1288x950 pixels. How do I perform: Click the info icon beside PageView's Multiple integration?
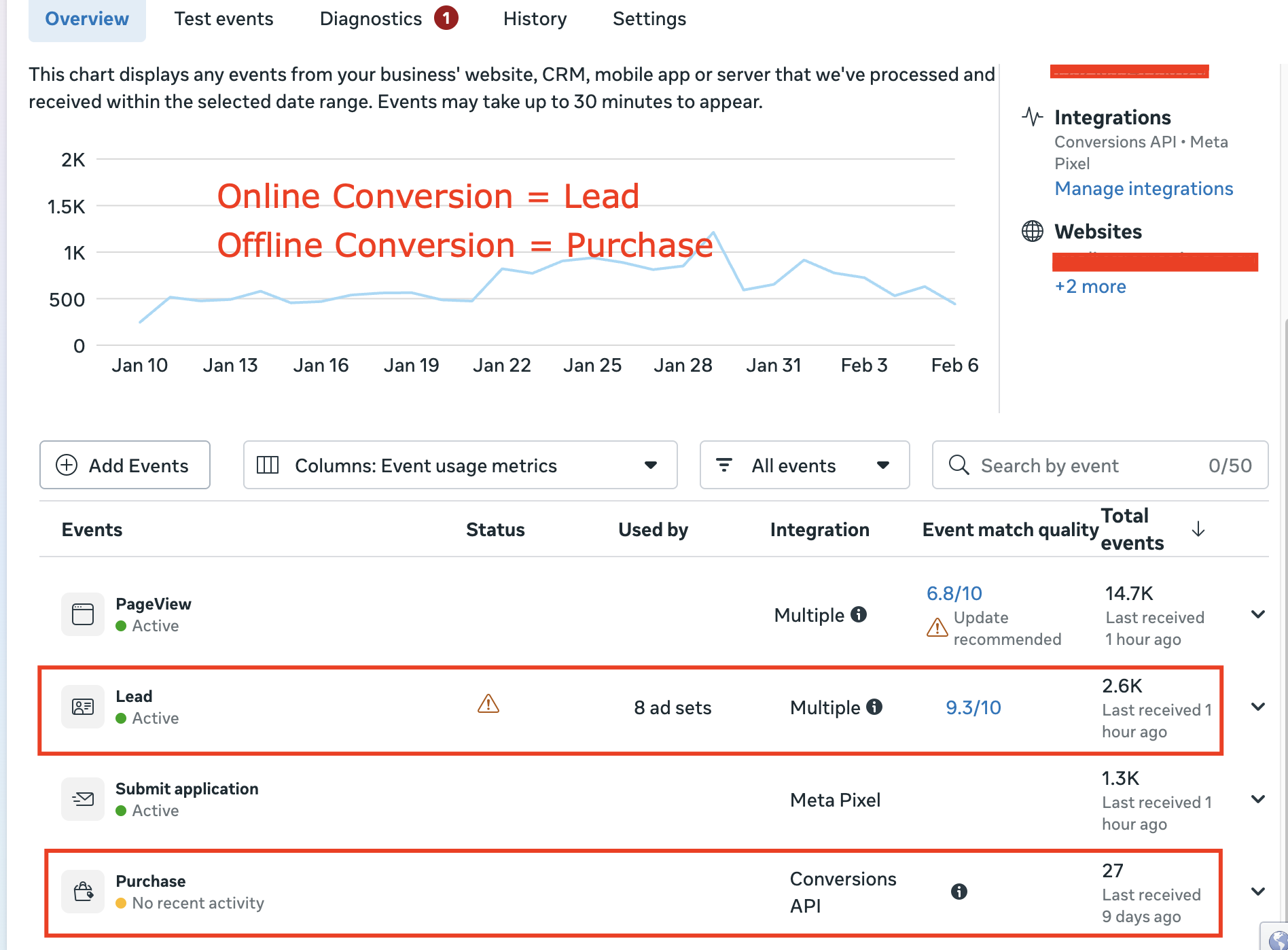tap(859, 614)
